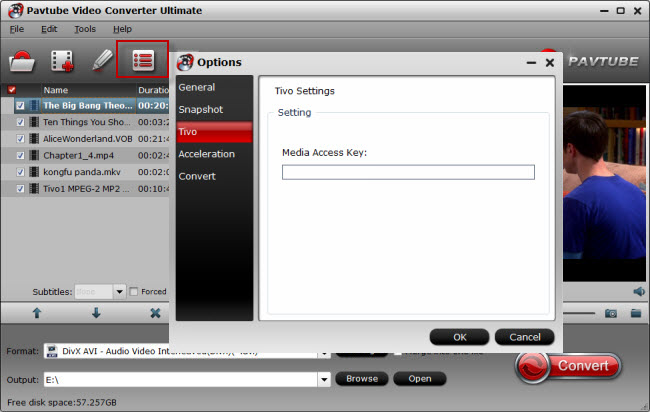Open the Help menu

(x=122, y=29)
